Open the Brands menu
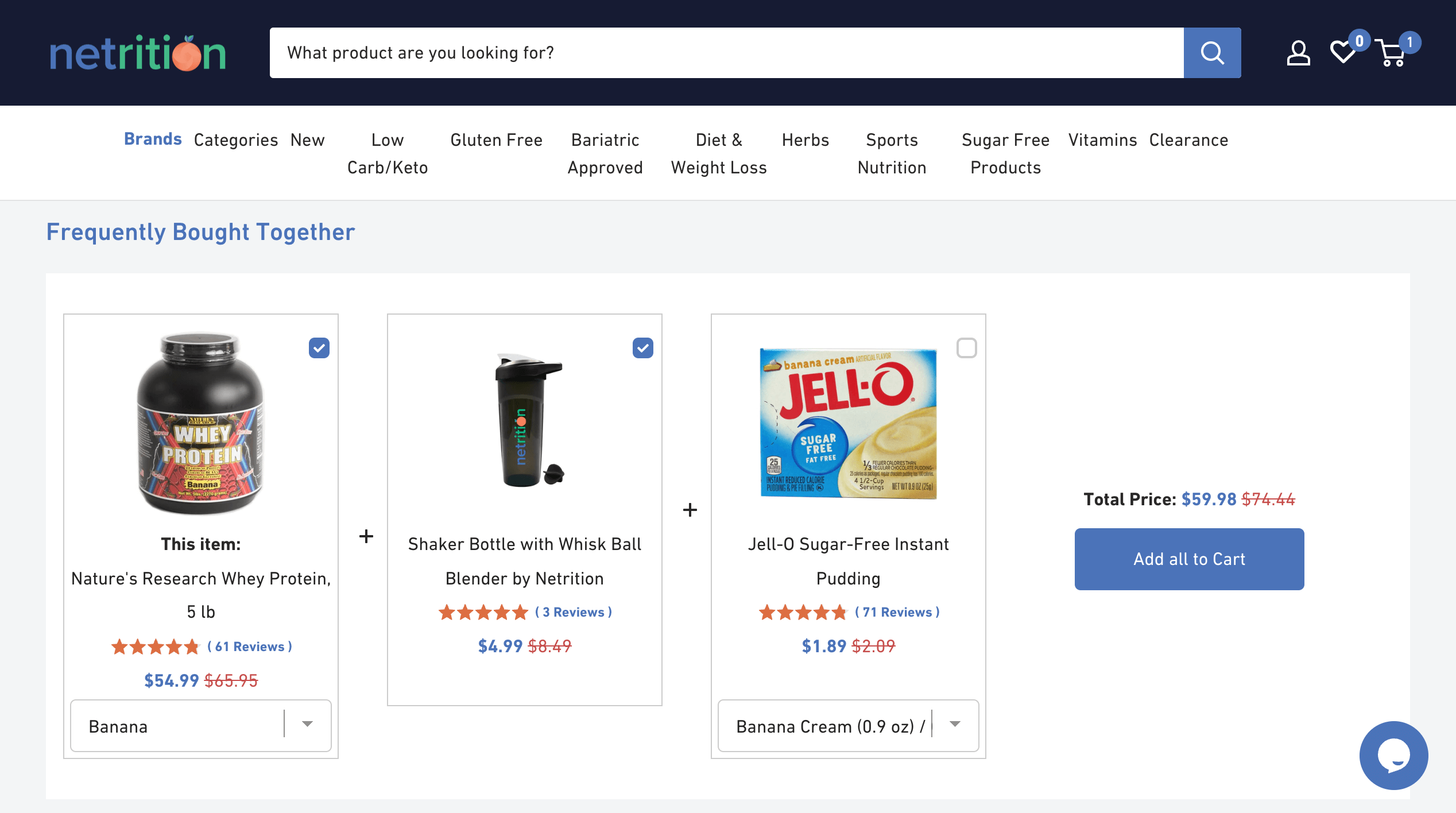The image size is (1456, 813). click(x=153, y=139)
